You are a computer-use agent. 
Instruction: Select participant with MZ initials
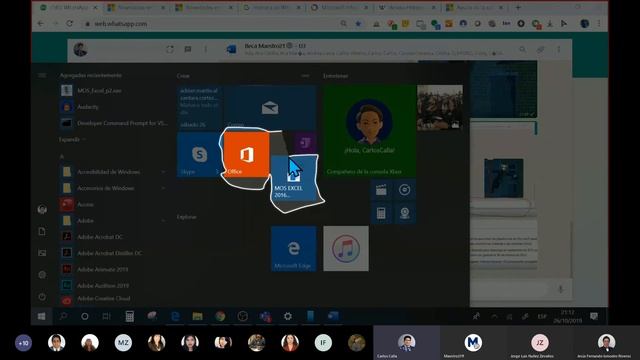123,343
